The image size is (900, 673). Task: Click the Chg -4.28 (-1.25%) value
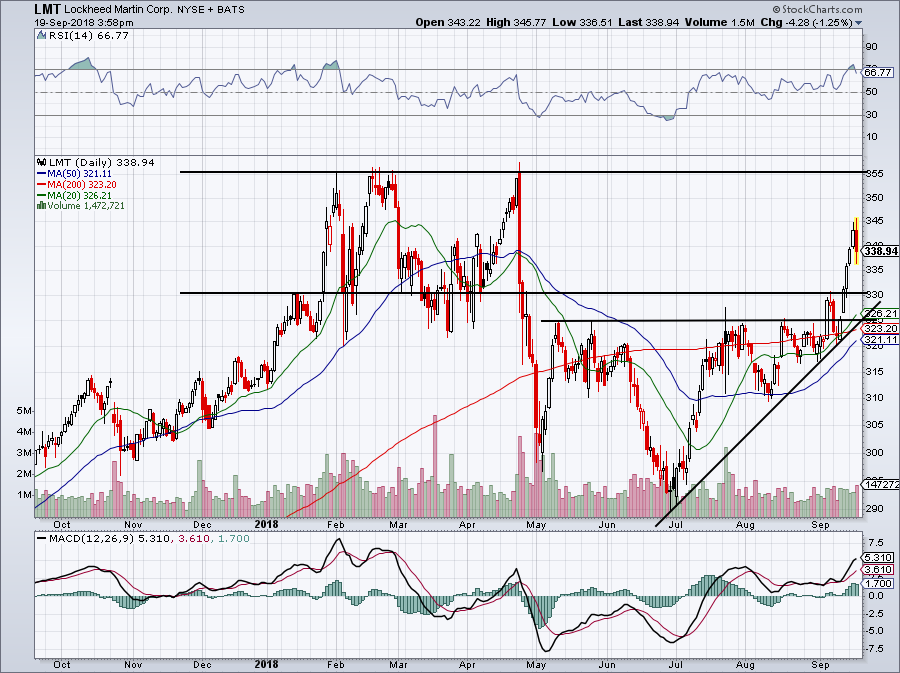pos(807,22)
